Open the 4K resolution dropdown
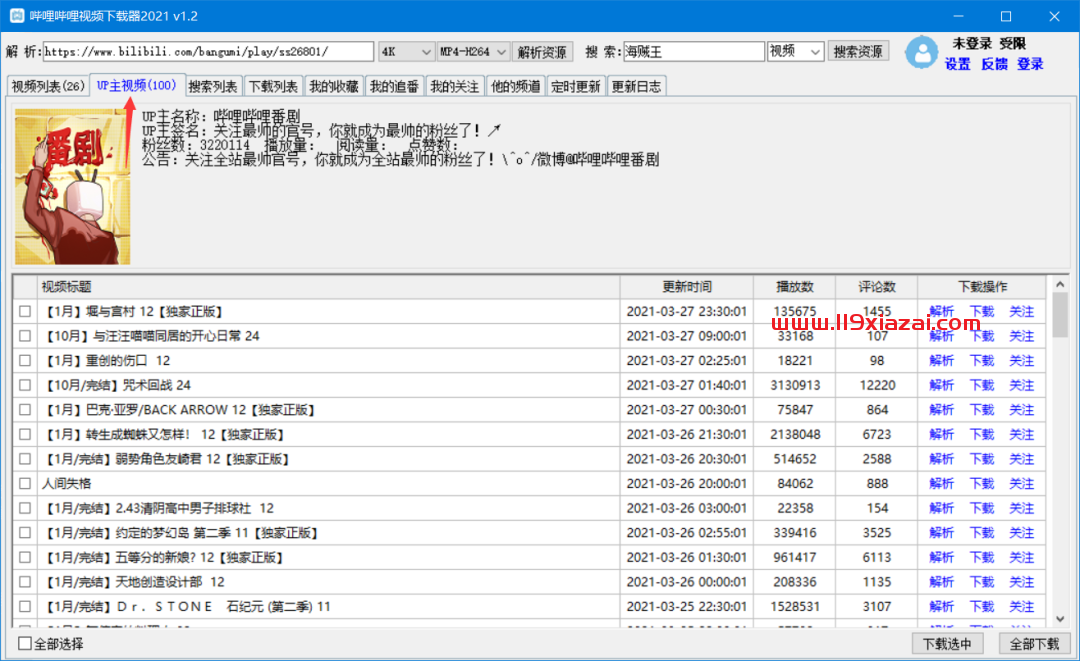Screen dimensions: 1080x661 406,52
